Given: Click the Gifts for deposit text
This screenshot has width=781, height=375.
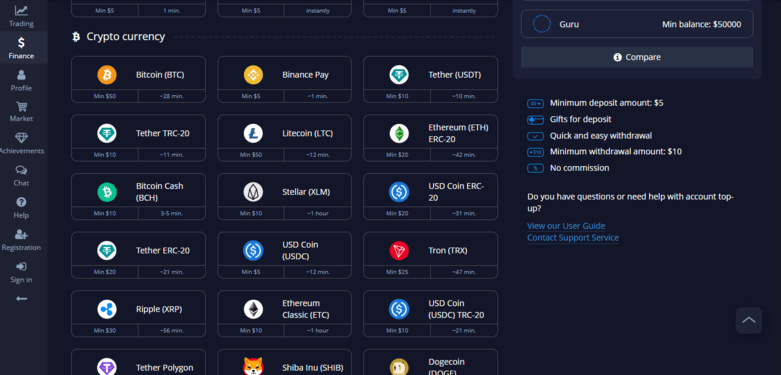Looking at the screenshot, I should pos(580,120).
